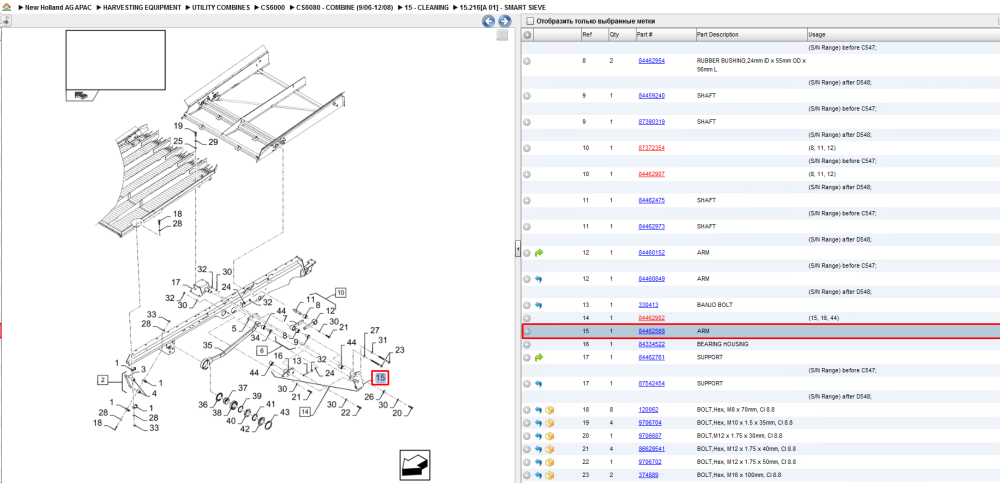Click the green arrow in SUPPORT 84462761 row
This screenshot has width=1000, height=483.
coord(539,357)
